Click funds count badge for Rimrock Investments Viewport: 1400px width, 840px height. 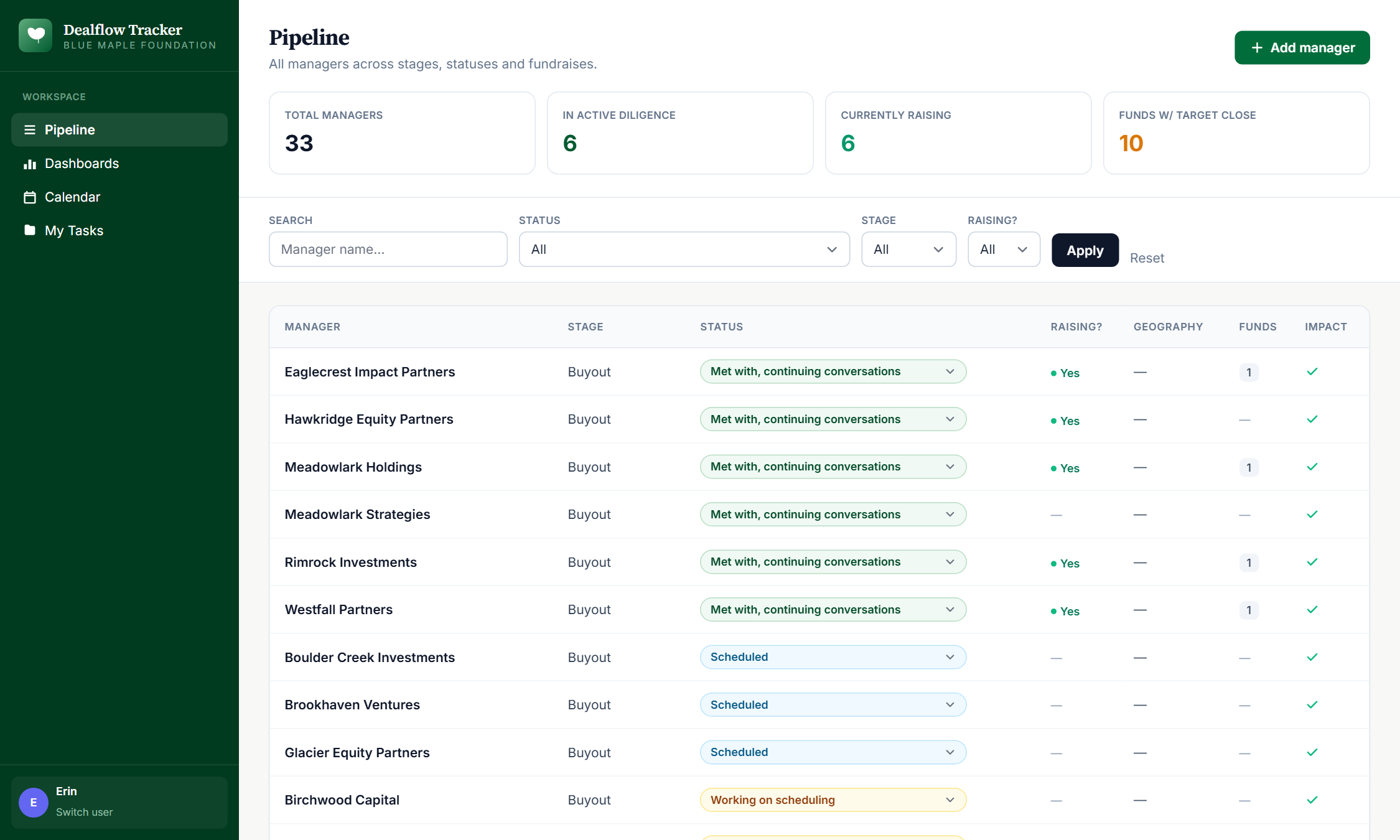point(1248,563)
